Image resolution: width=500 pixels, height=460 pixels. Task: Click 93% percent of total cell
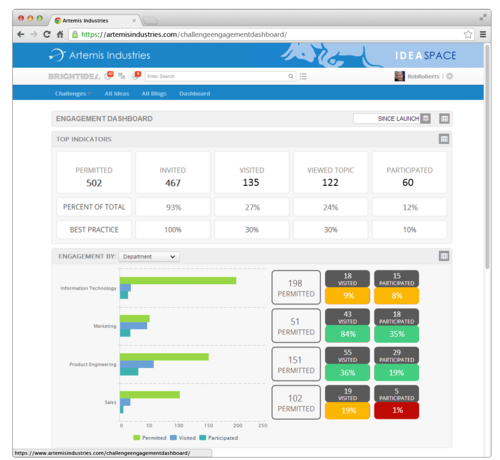tap(173, 207)
